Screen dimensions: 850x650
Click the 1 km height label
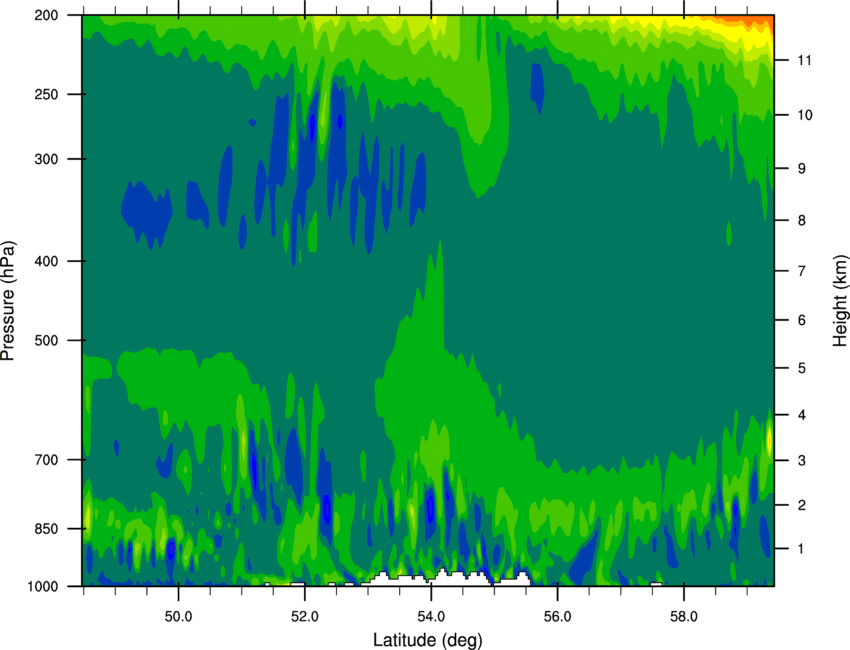coord(802,549)
